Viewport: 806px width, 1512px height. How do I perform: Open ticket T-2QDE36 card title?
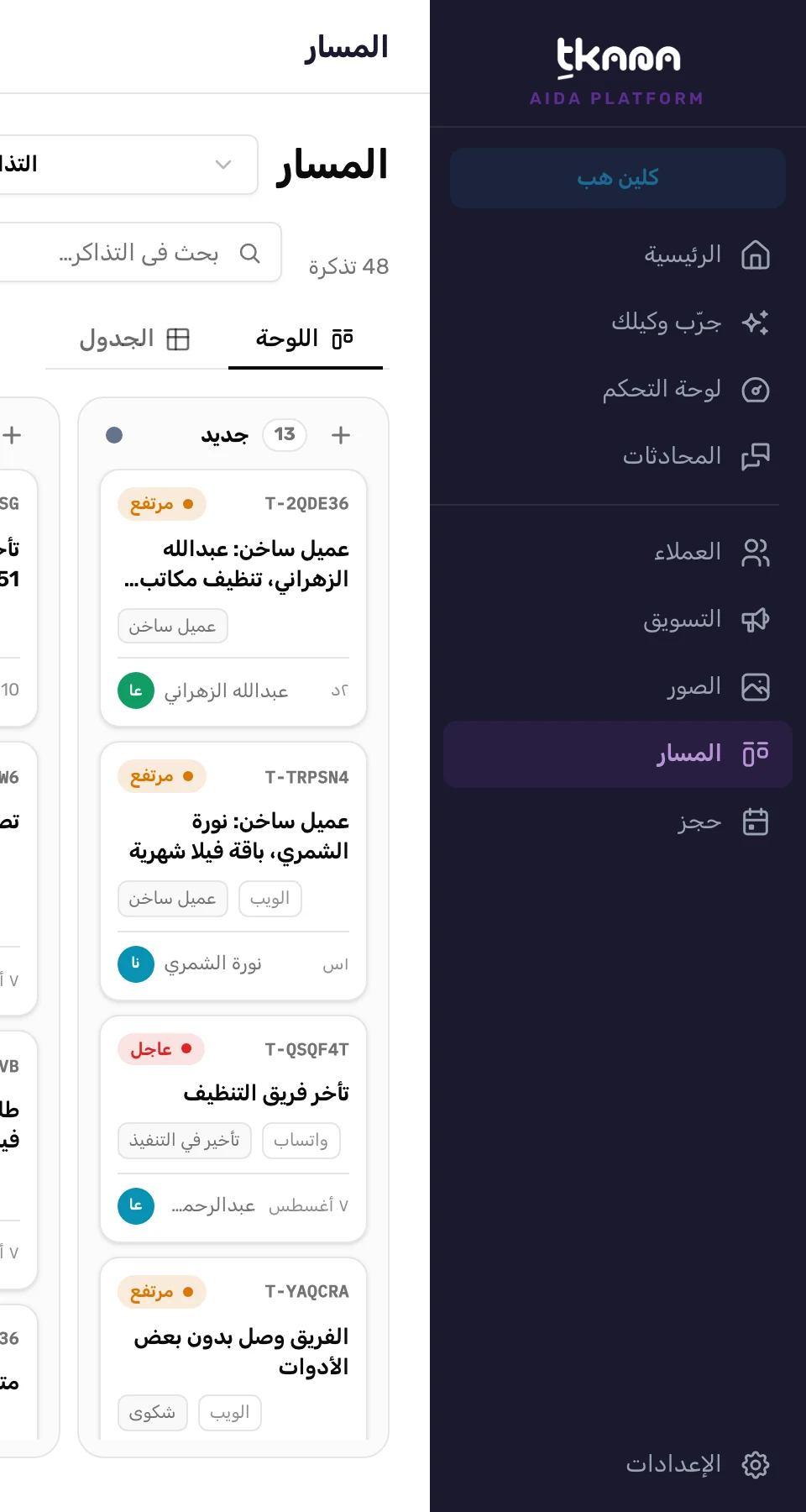237,564
